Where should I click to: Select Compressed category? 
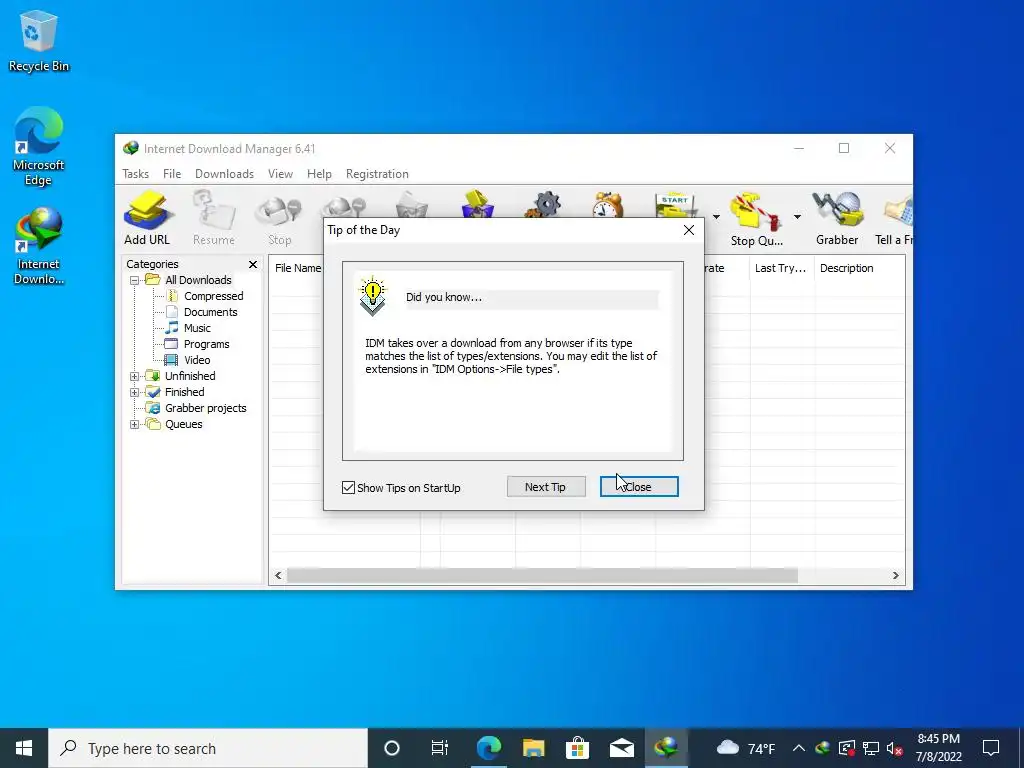[x=213, y=296]
